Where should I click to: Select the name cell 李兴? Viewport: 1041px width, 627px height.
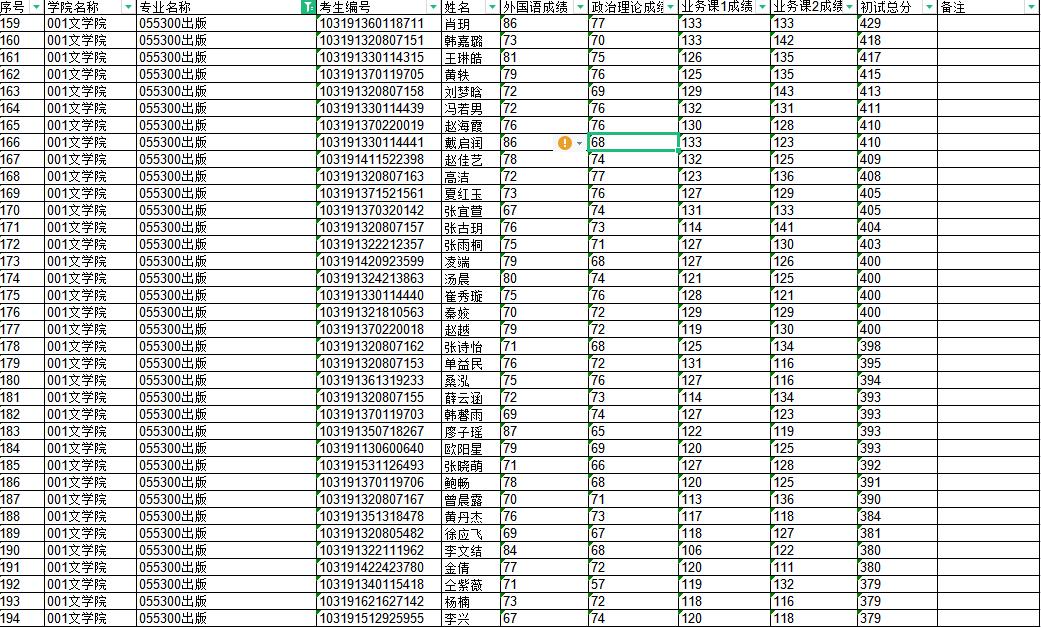point(471,619)
